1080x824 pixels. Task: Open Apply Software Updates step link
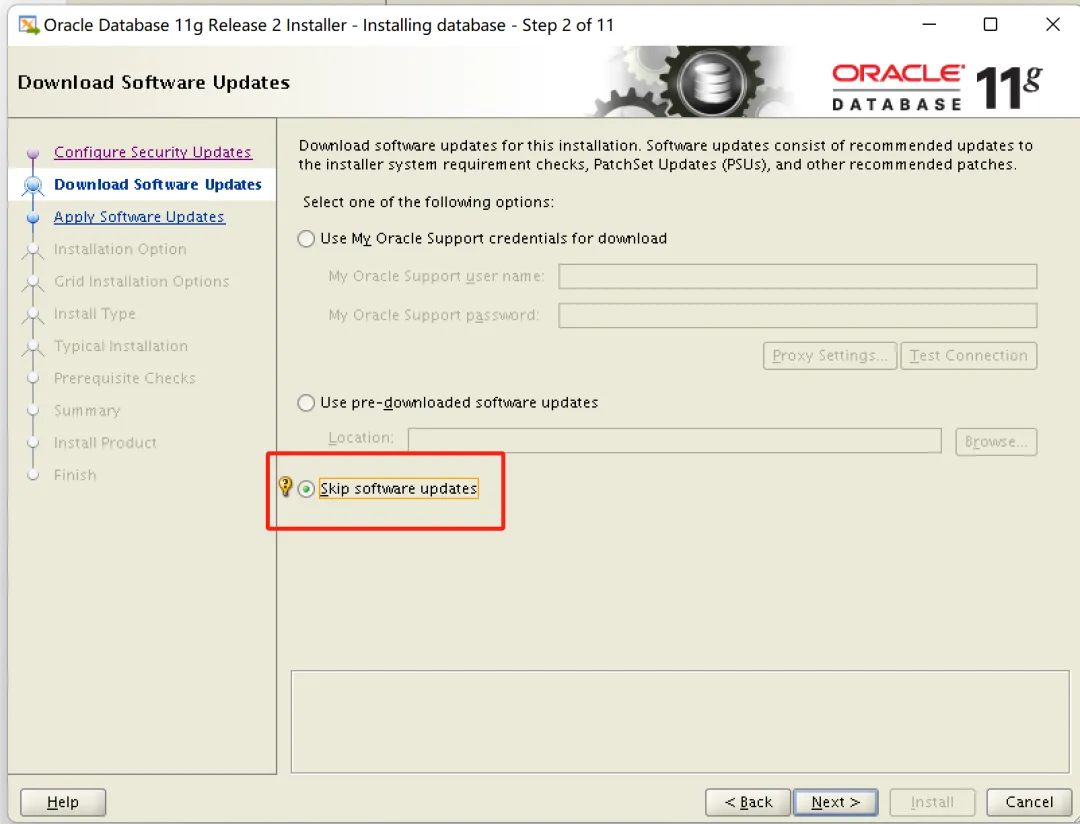coord(139,217)
